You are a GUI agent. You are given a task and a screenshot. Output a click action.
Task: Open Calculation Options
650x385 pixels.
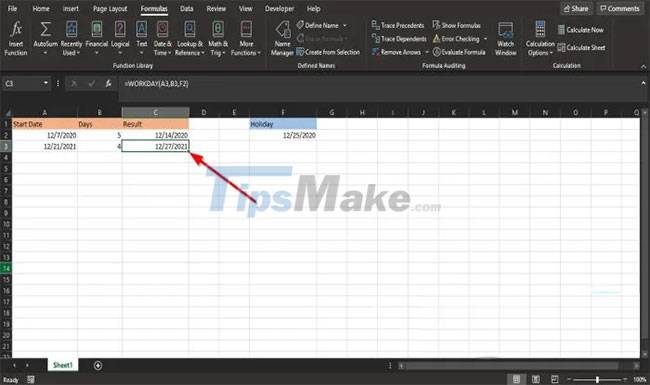click(540, 38)
